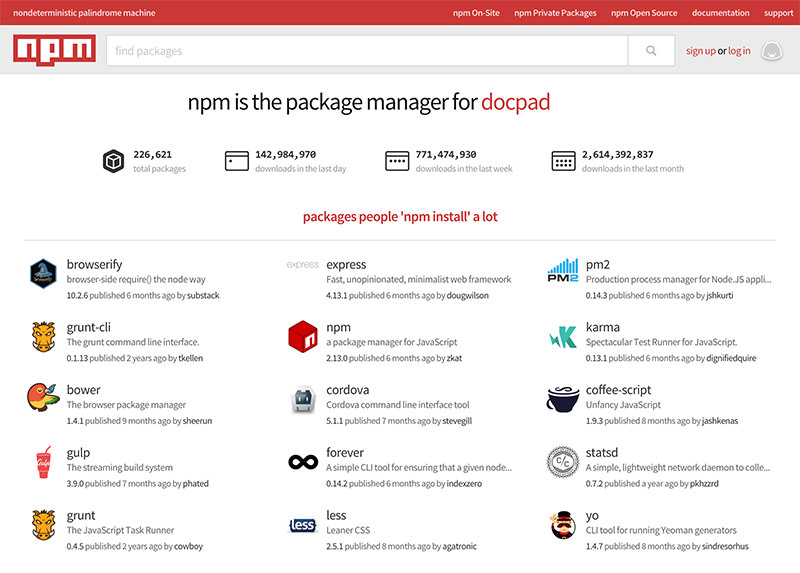The height and width of the screenshot is (573, 800).
Task: Click the npm logo
Action: [x=54, y=51]
